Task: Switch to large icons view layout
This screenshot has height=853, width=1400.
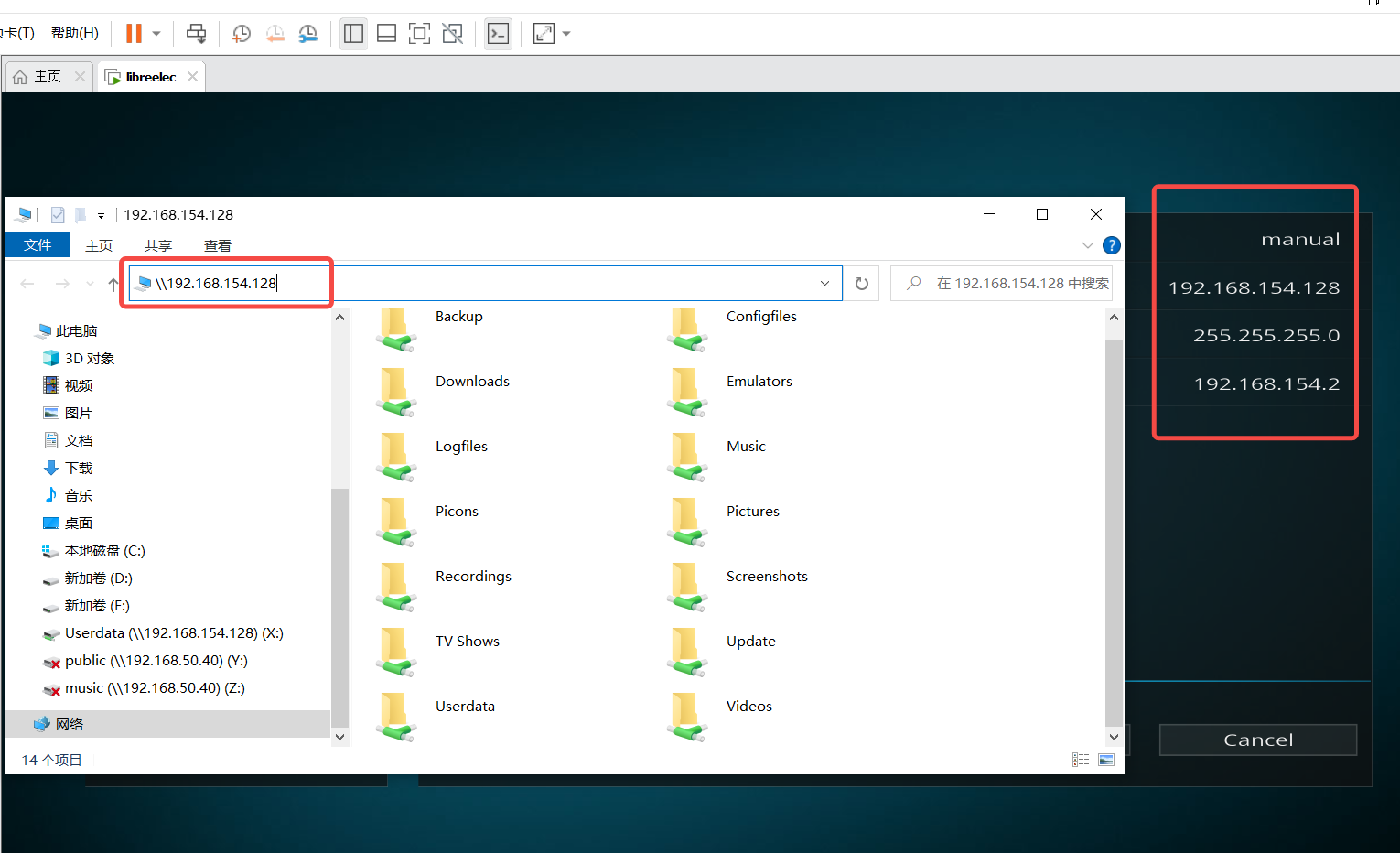Action: tap(1106, 760)
